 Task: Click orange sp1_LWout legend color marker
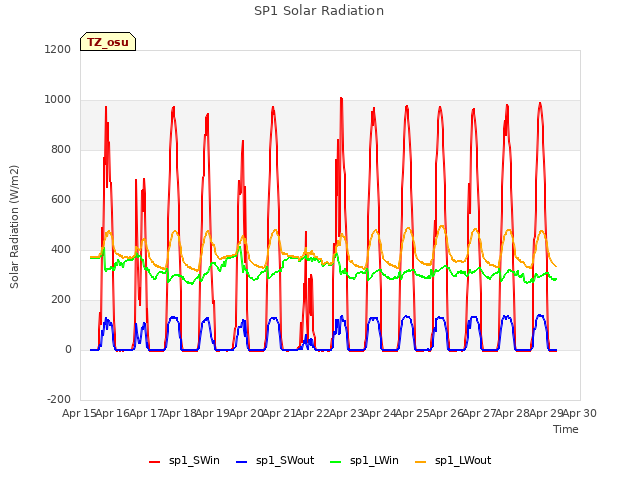(x=420, y=462)
